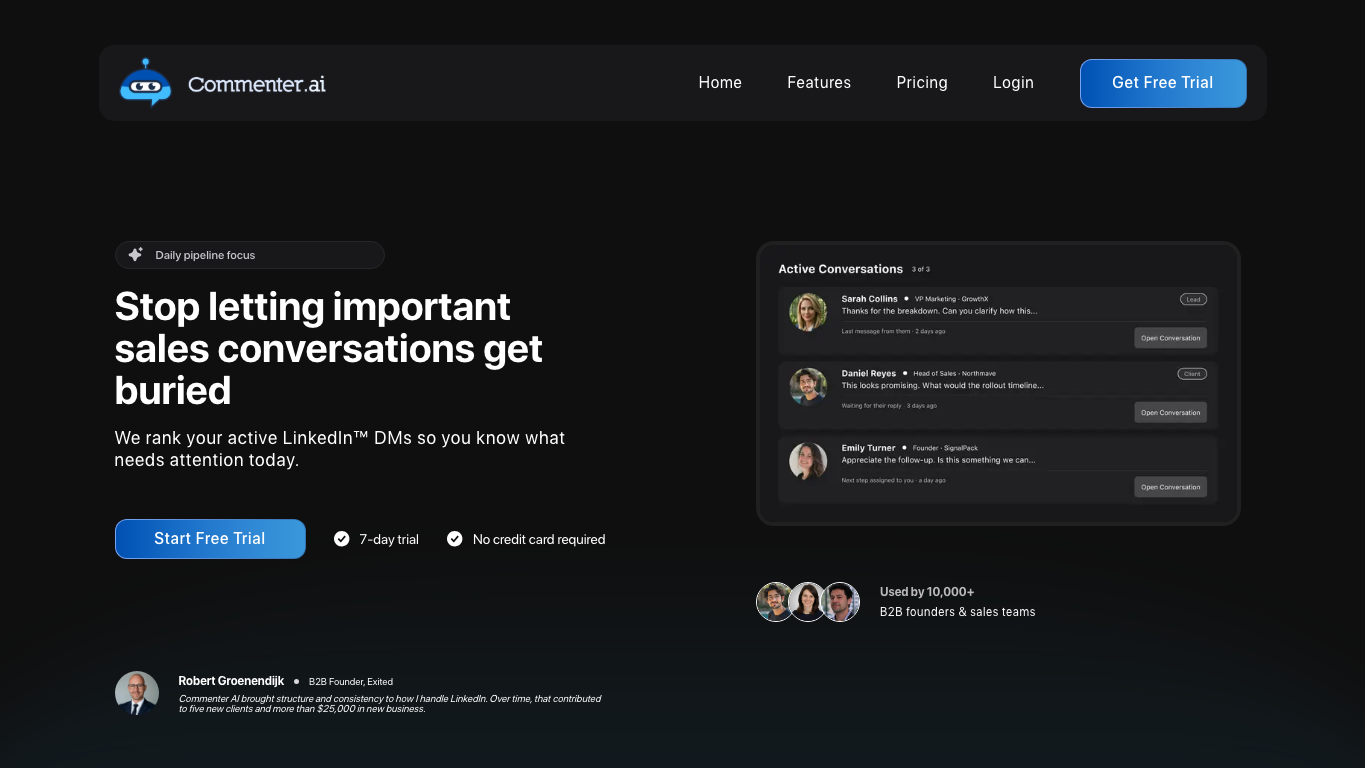
Task: Click the 'We rank your active LinkedIn DMs' subheading
Action: 340,449
